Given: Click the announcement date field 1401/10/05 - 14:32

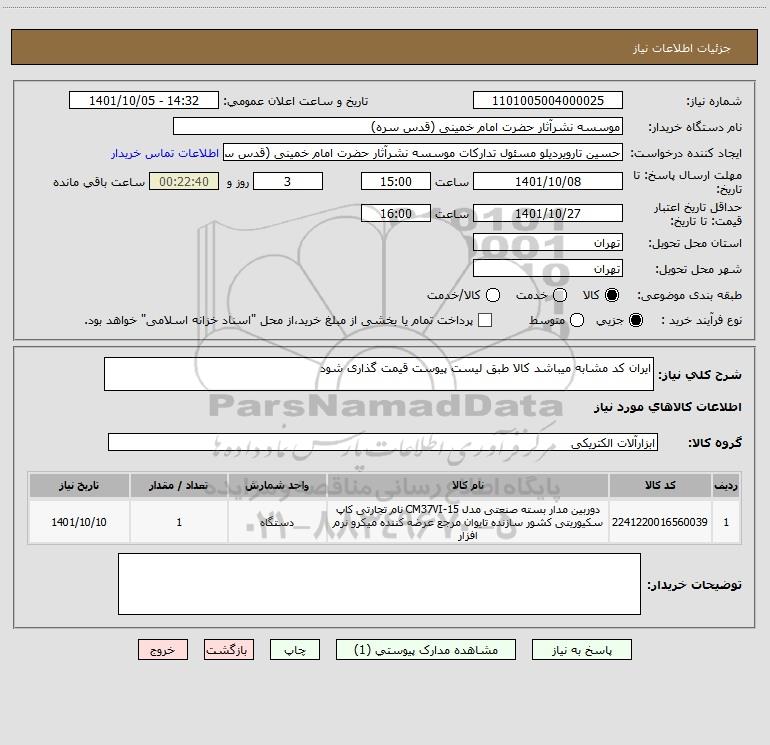Looking at the screenshot, I should pyautogui.click(x=144, y=100).
